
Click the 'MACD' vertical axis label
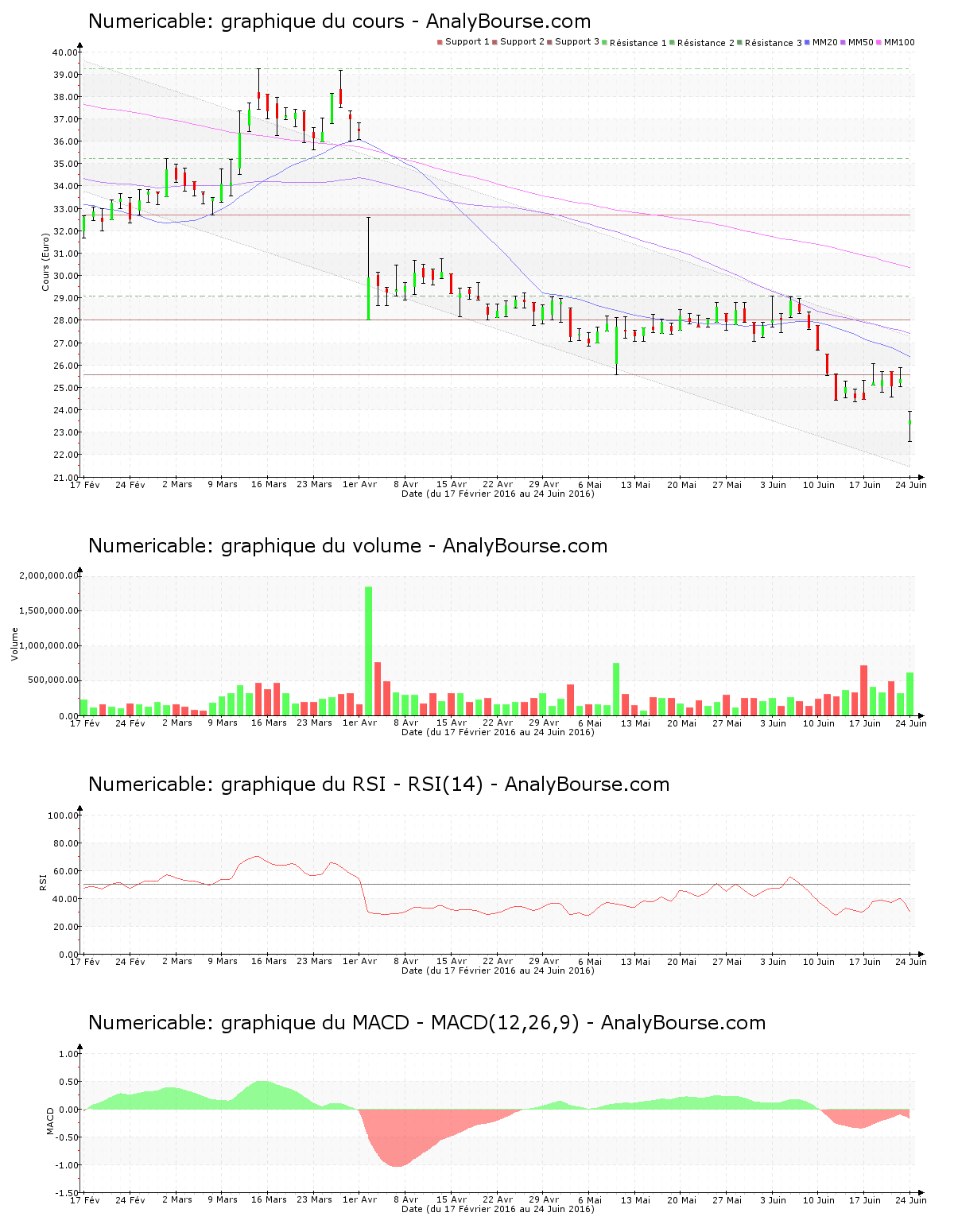[50, 1121]
